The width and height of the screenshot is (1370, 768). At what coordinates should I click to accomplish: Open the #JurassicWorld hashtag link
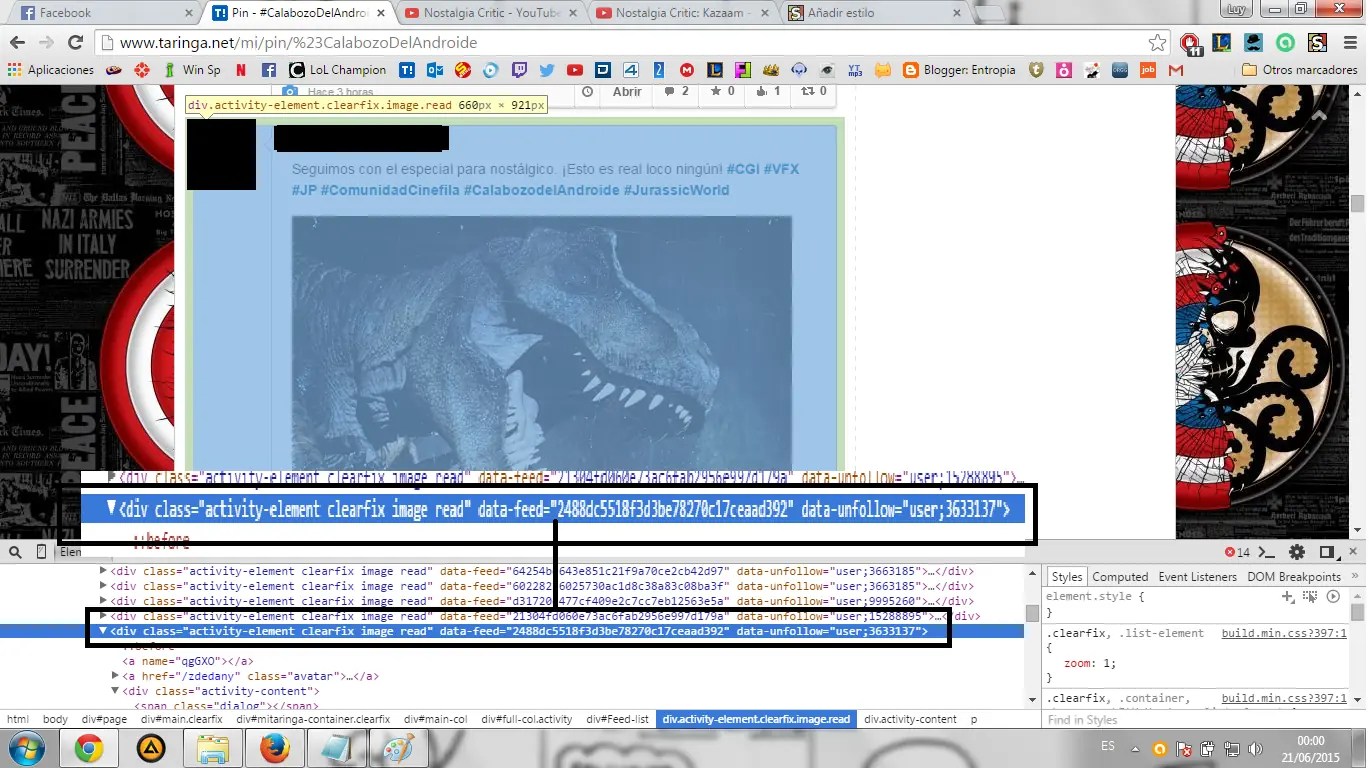tap(676, 190)
